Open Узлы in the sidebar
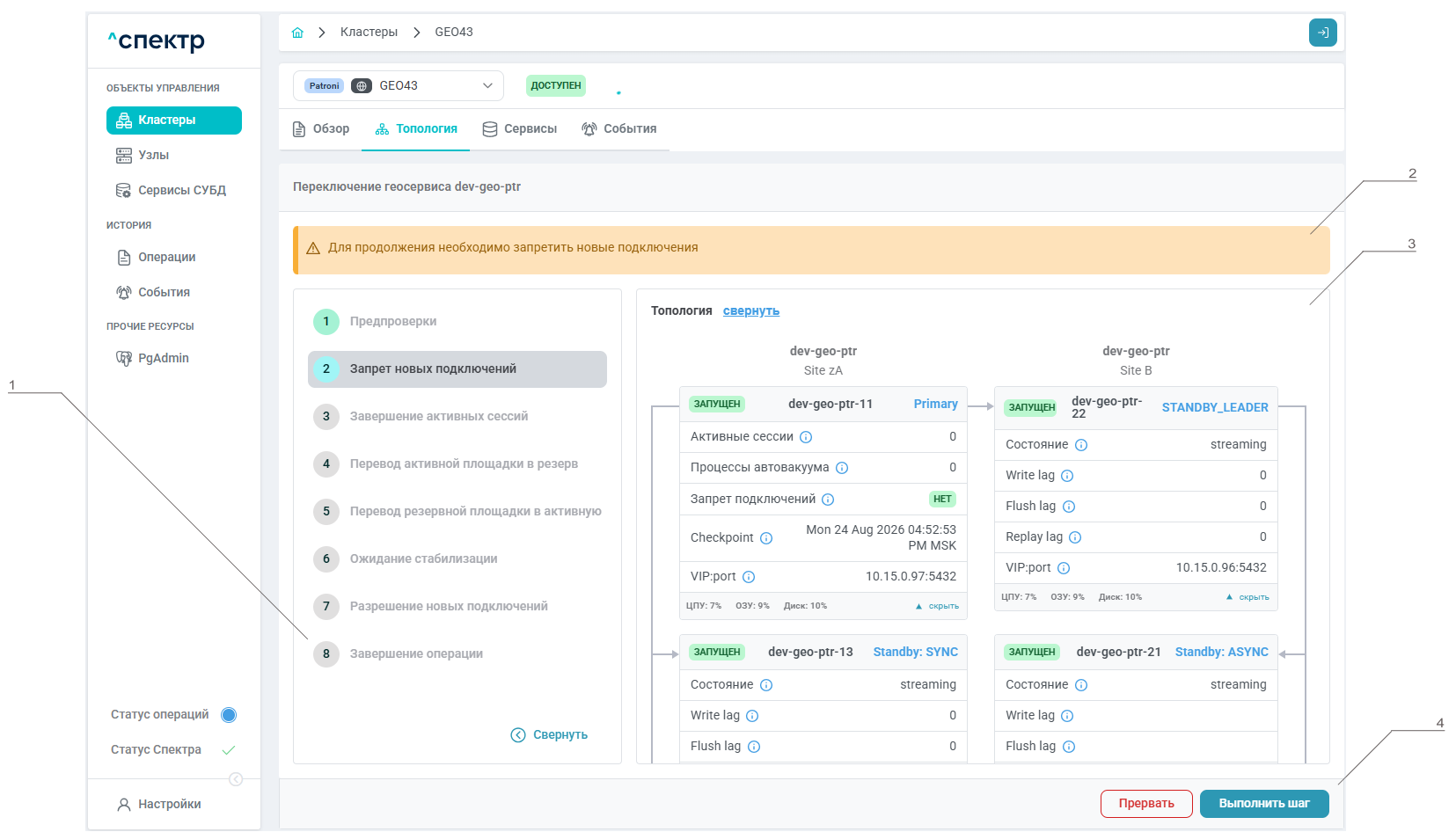The width and height of the screenshot is (1456, 832). coord(143,156)
